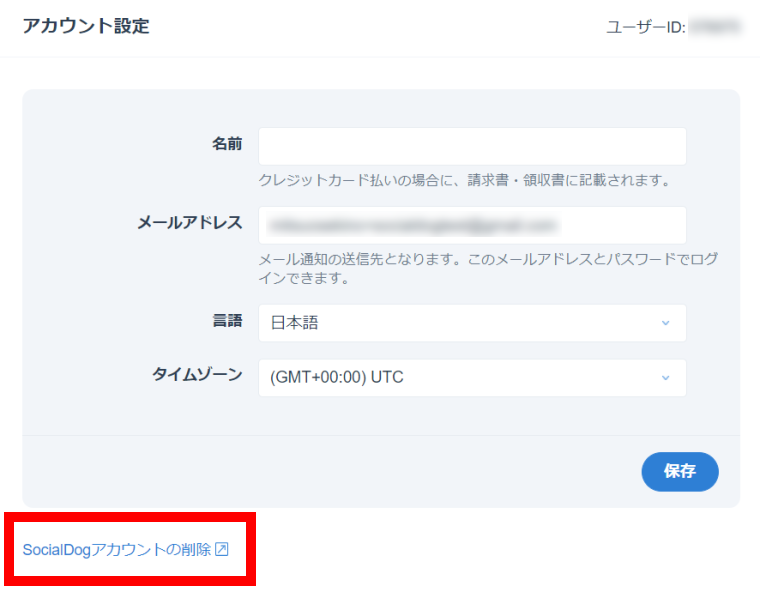
Task: Click into the メールアドレス input field
Action: click(472, 225)
